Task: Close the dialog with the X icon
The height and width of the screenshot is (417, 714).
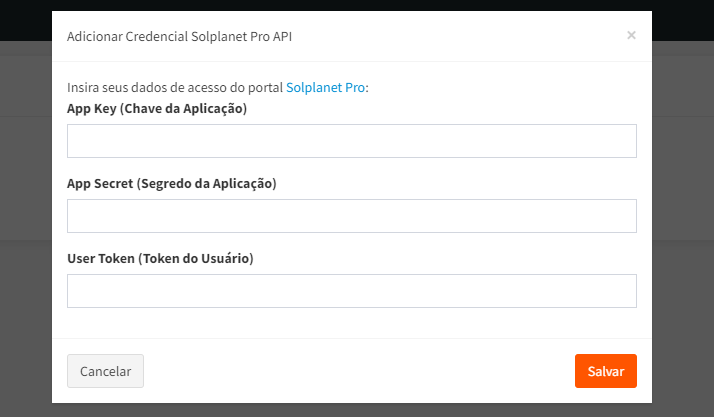Action: pyautogui.click(x=631, y=35)
